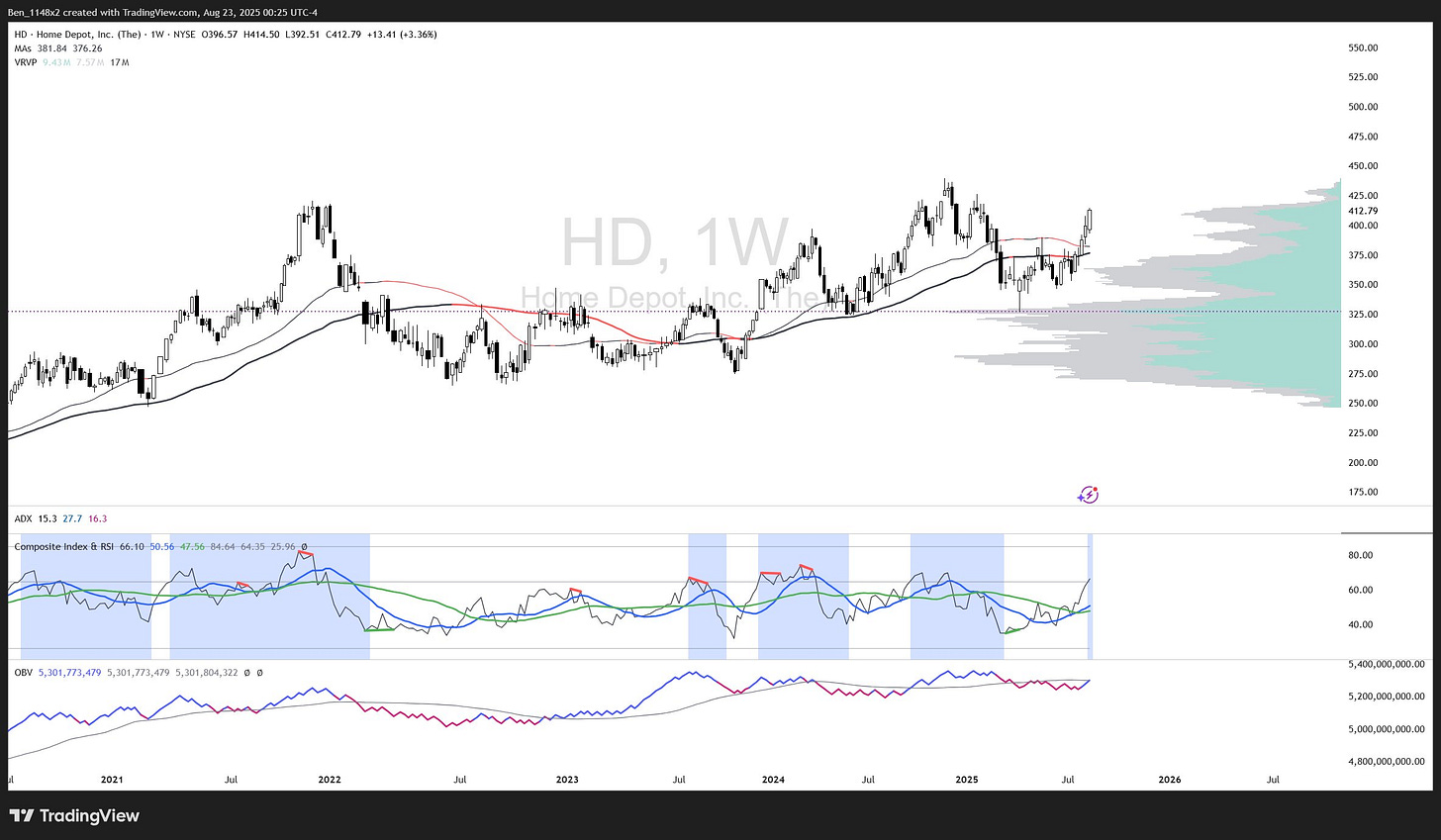Click the 500.00 price axis label
The height and width of the screenshot is (840, 1441).
(x=1363, y=107)
